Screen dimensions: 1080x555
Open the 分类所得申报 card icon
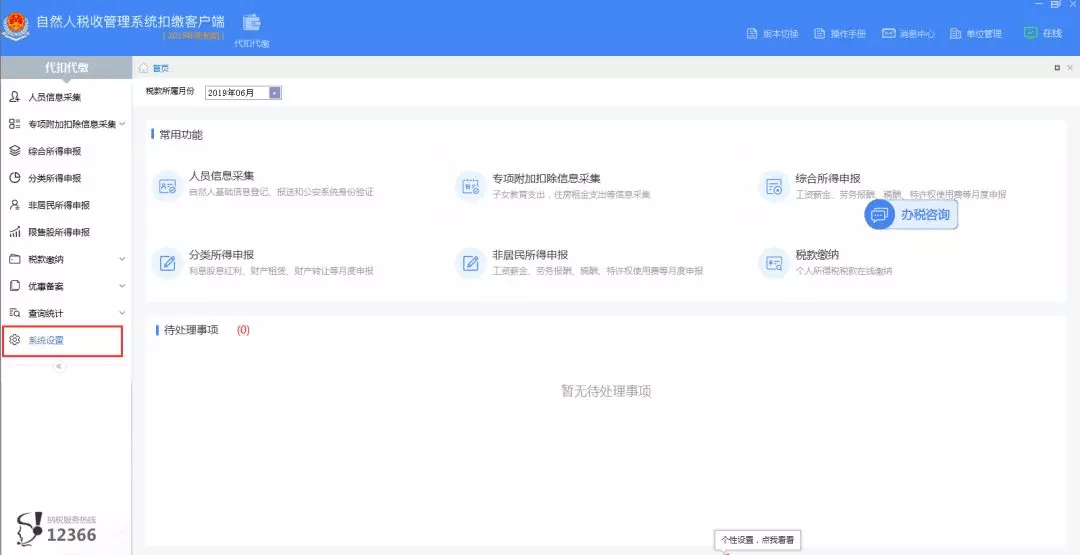click(166, 263)
